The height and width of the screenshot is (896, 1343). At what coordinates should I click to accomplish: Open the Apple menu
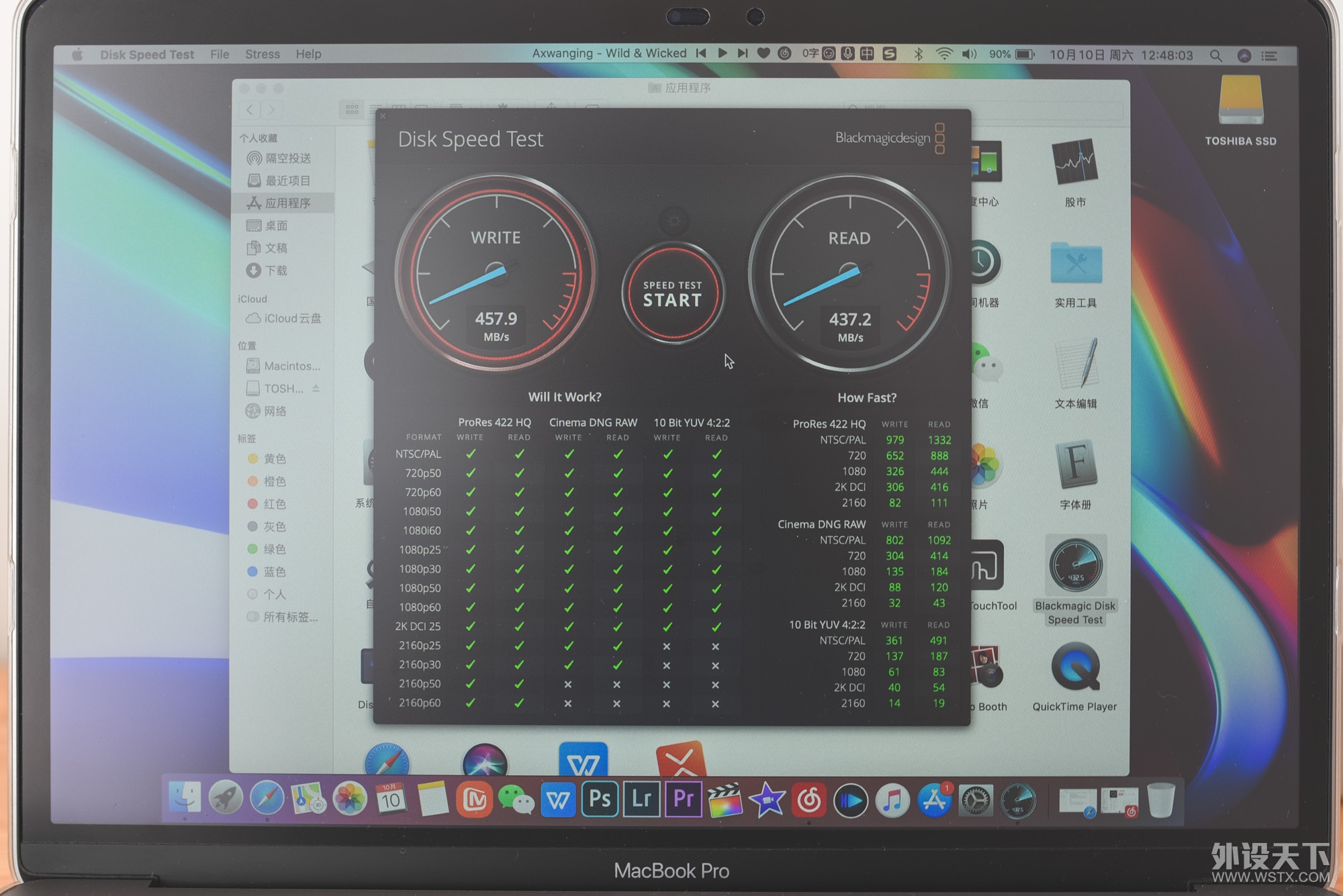pyautogui.click(x=77, y=54)
